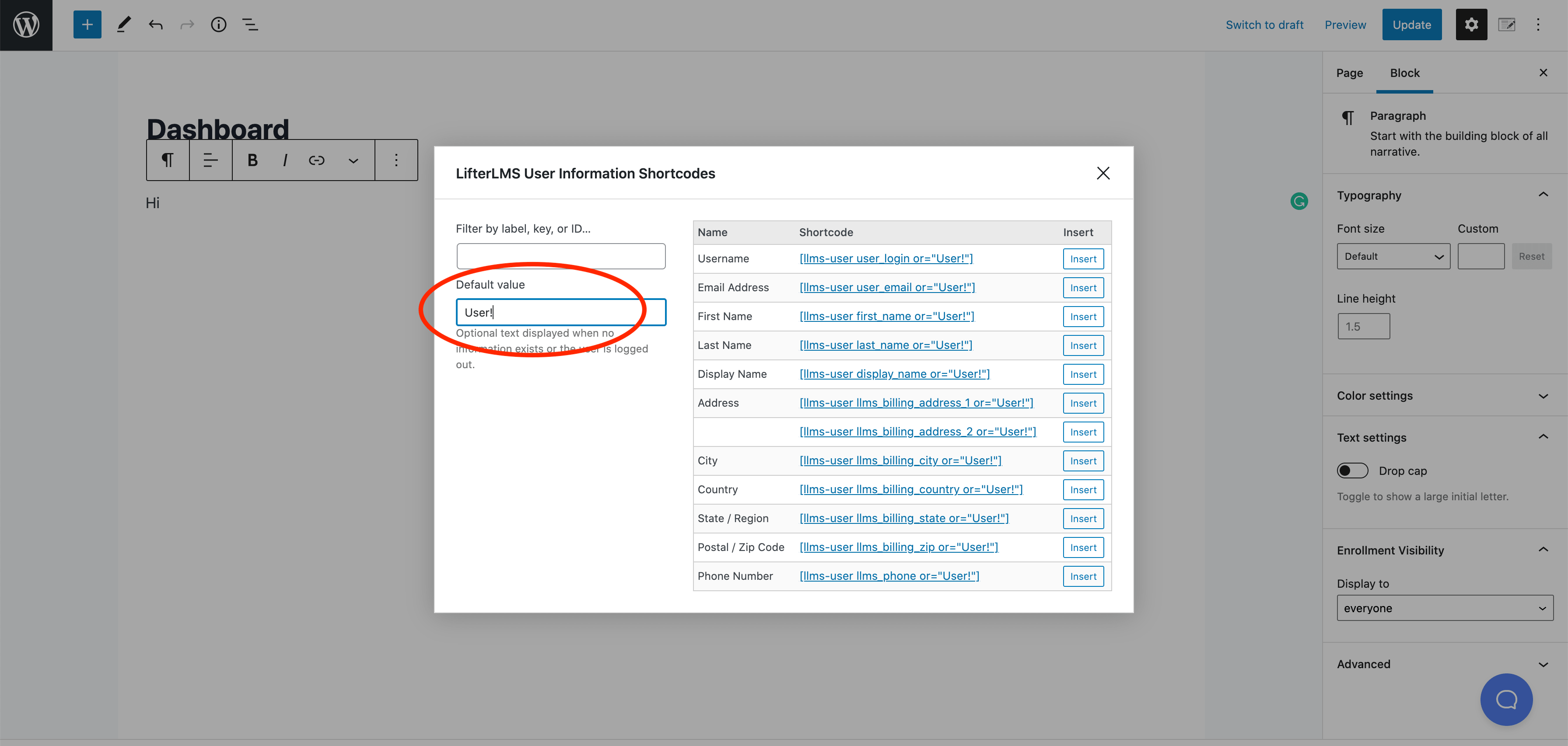
Task: Click the Custom font size field
Action: tap(1480, 256)
